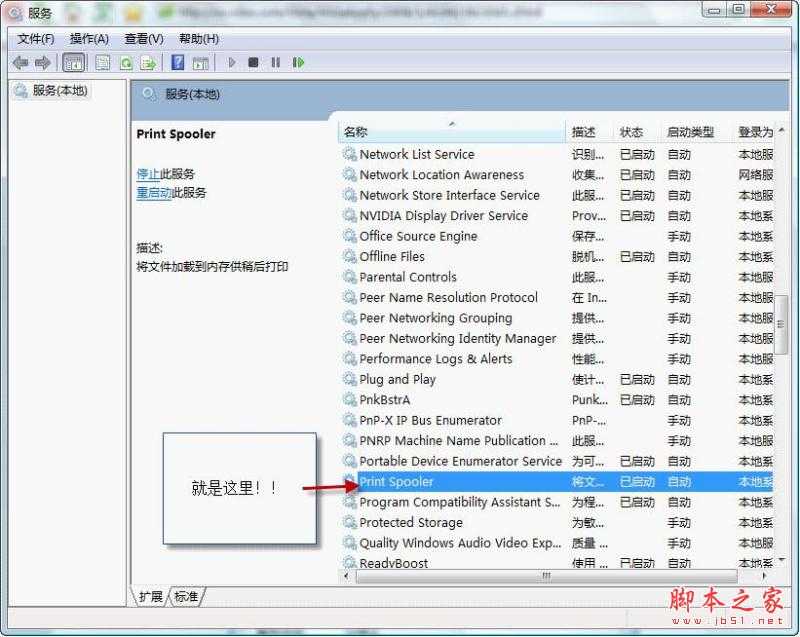Click the Restart Service toolbar icon

click(297, 62)
